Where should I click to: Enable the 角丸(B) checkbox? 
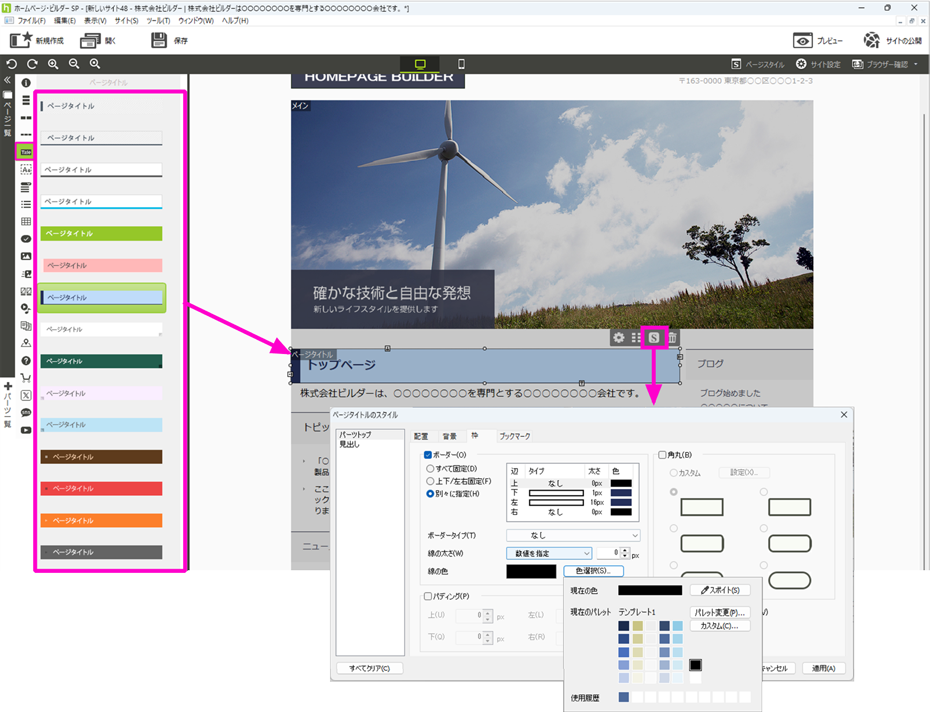pos(662,455)
